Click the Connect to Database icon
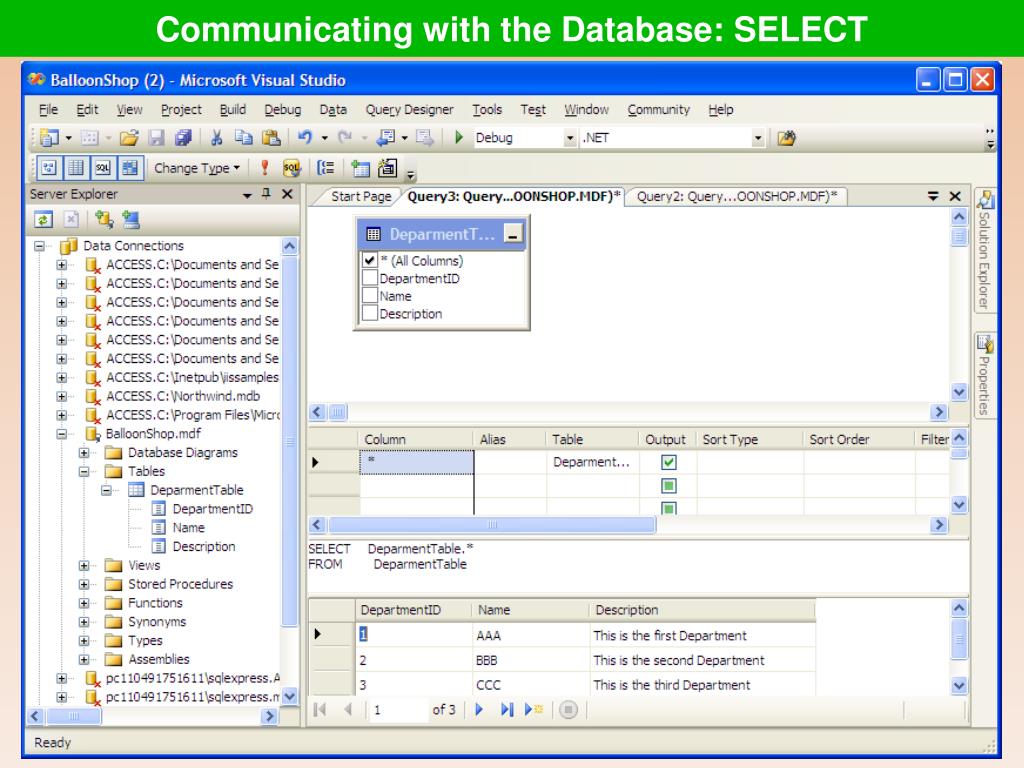 [104, 219]
